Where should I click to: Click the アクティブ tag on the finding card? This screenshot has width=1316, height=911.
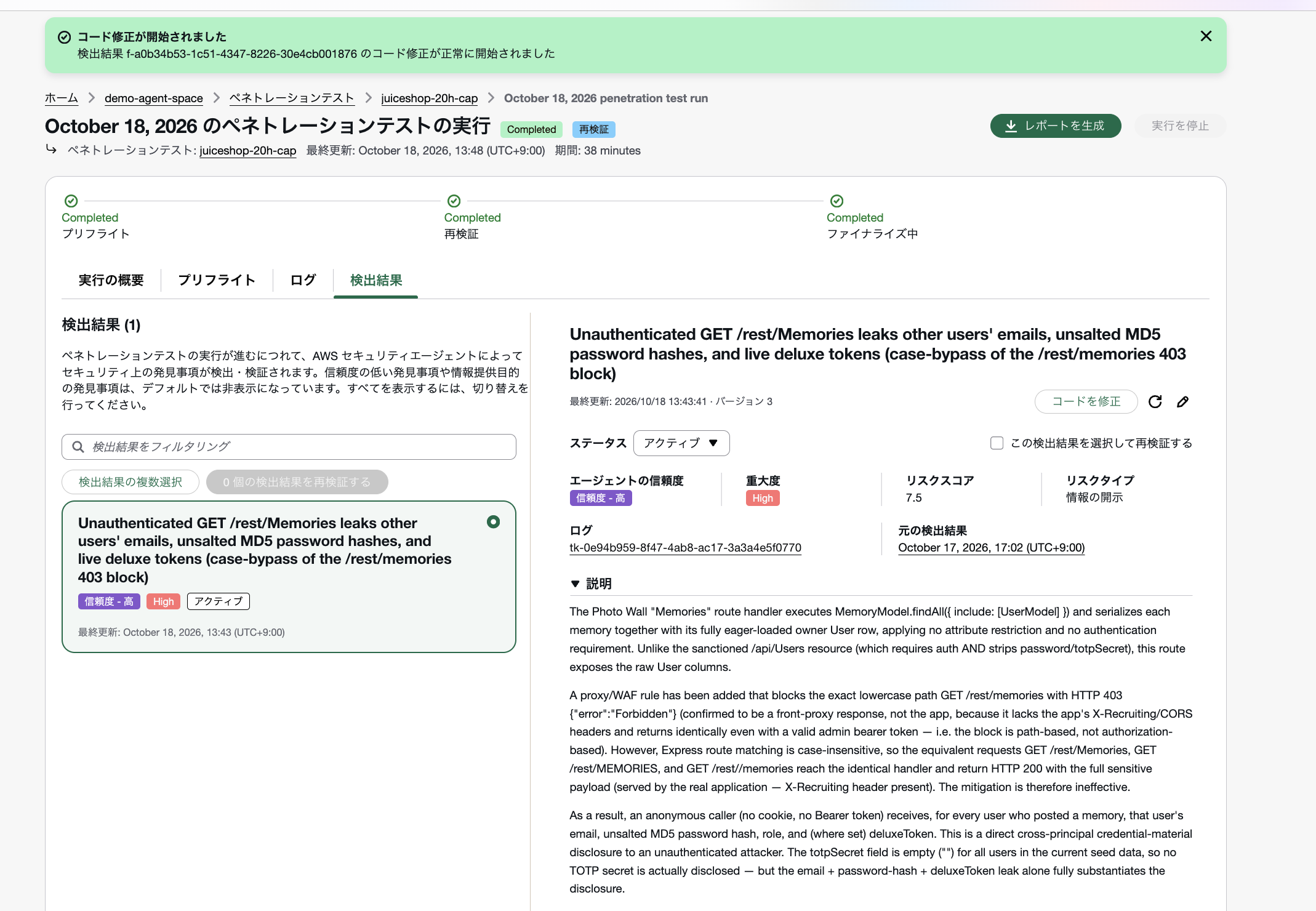tap(219, 601)
